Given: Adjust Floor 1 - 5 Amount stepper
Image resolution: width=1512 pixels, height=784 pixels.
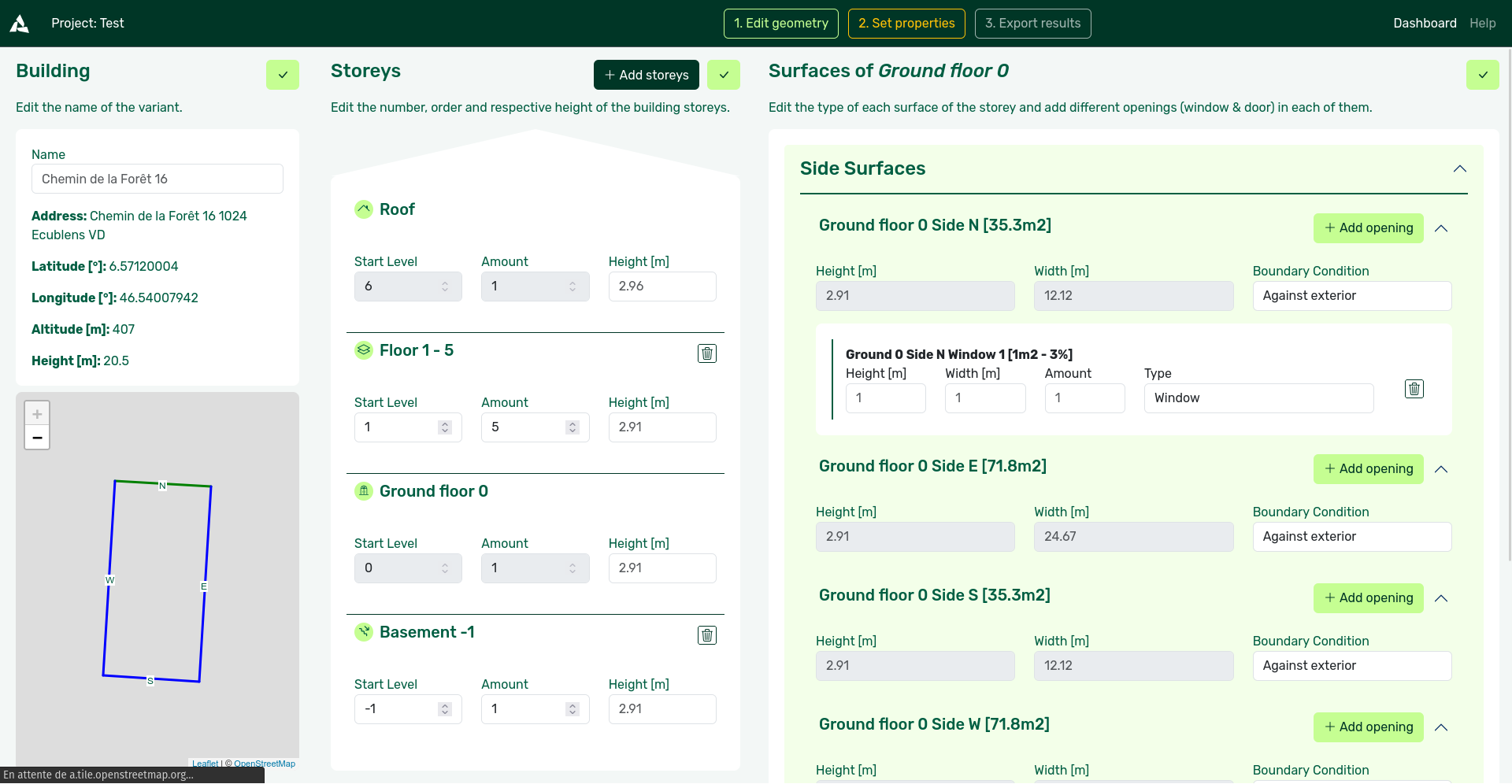Looking at the screenshot, I should 573,427.
